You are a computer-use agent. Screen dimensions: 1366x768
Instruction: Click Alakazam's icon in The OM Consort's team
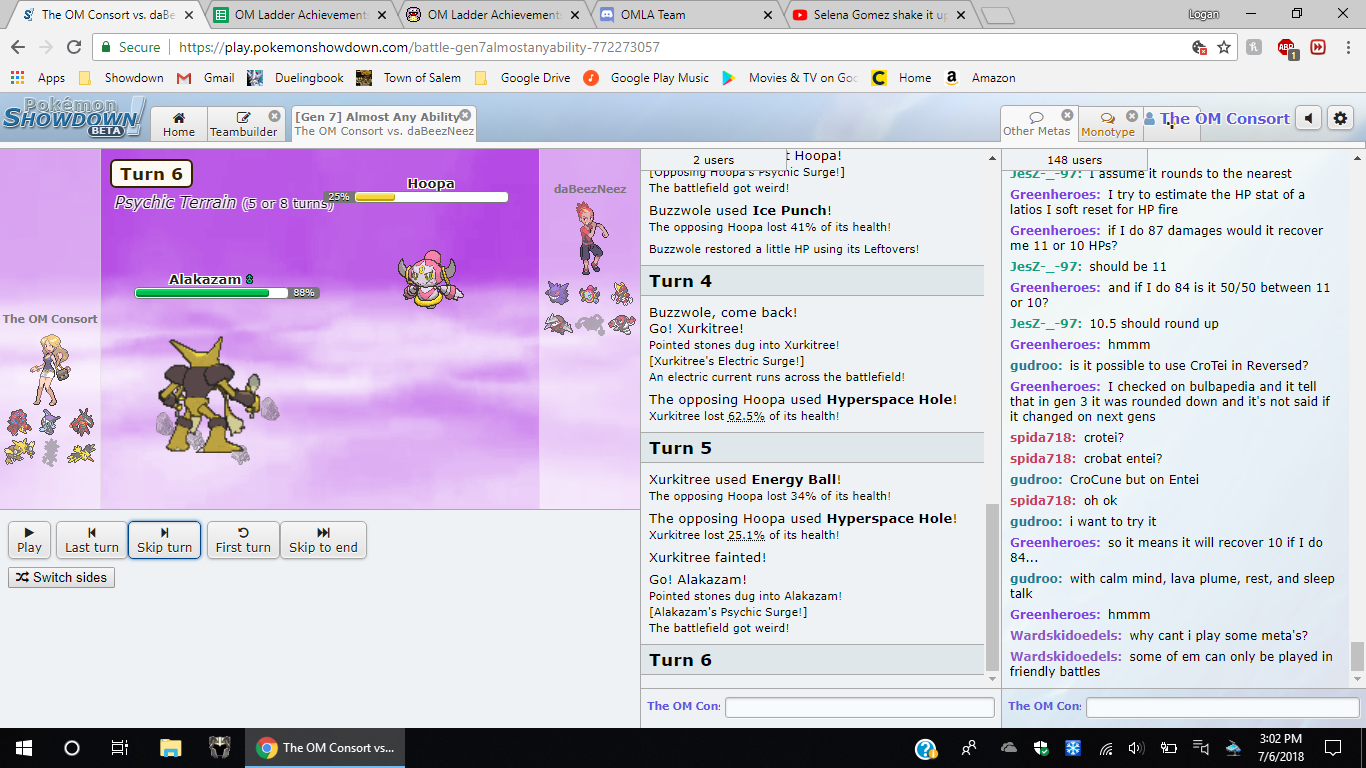pos(19,451)
